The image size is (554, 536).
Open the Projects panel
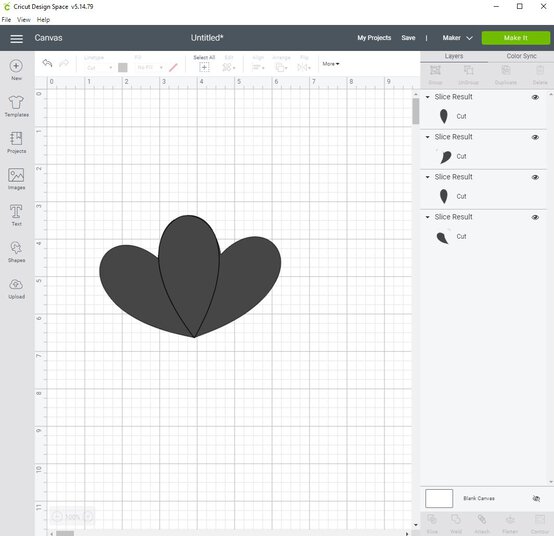(16, 142)
